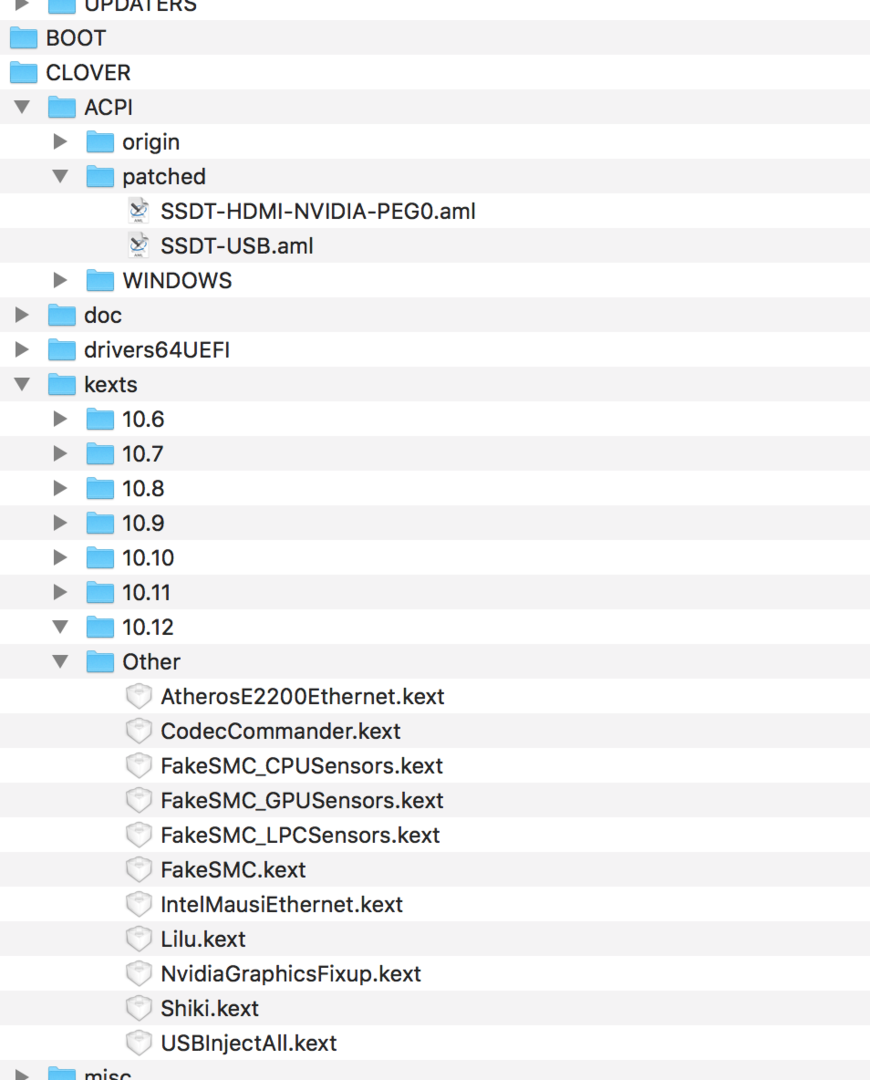
Task: Expand the 10.10 folder disclosure triangle
Action: pyautogui.click(x=61, y=557)
